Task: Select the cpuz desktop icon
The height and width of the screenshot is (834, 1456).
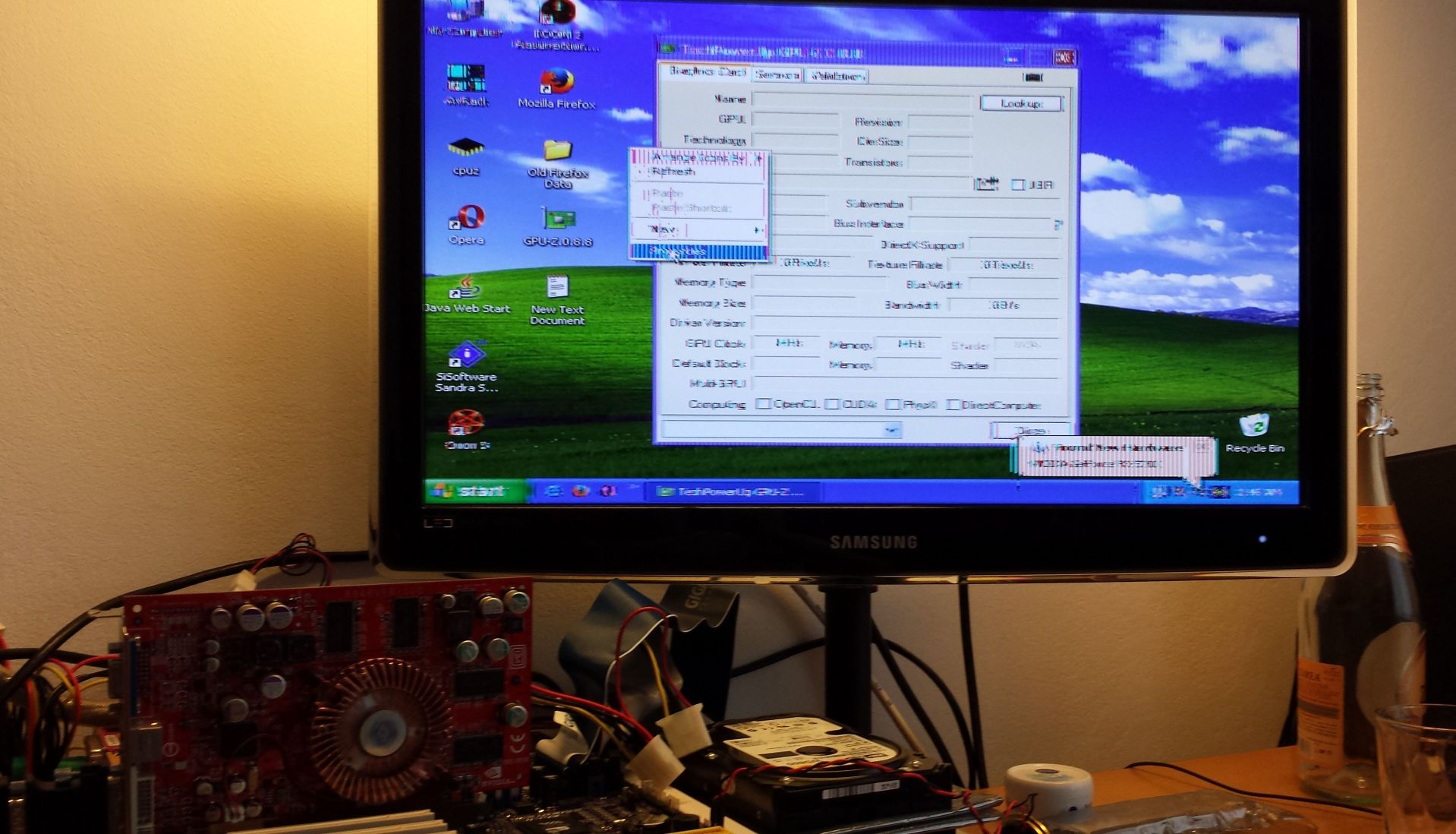Action: tap(466, 156)
